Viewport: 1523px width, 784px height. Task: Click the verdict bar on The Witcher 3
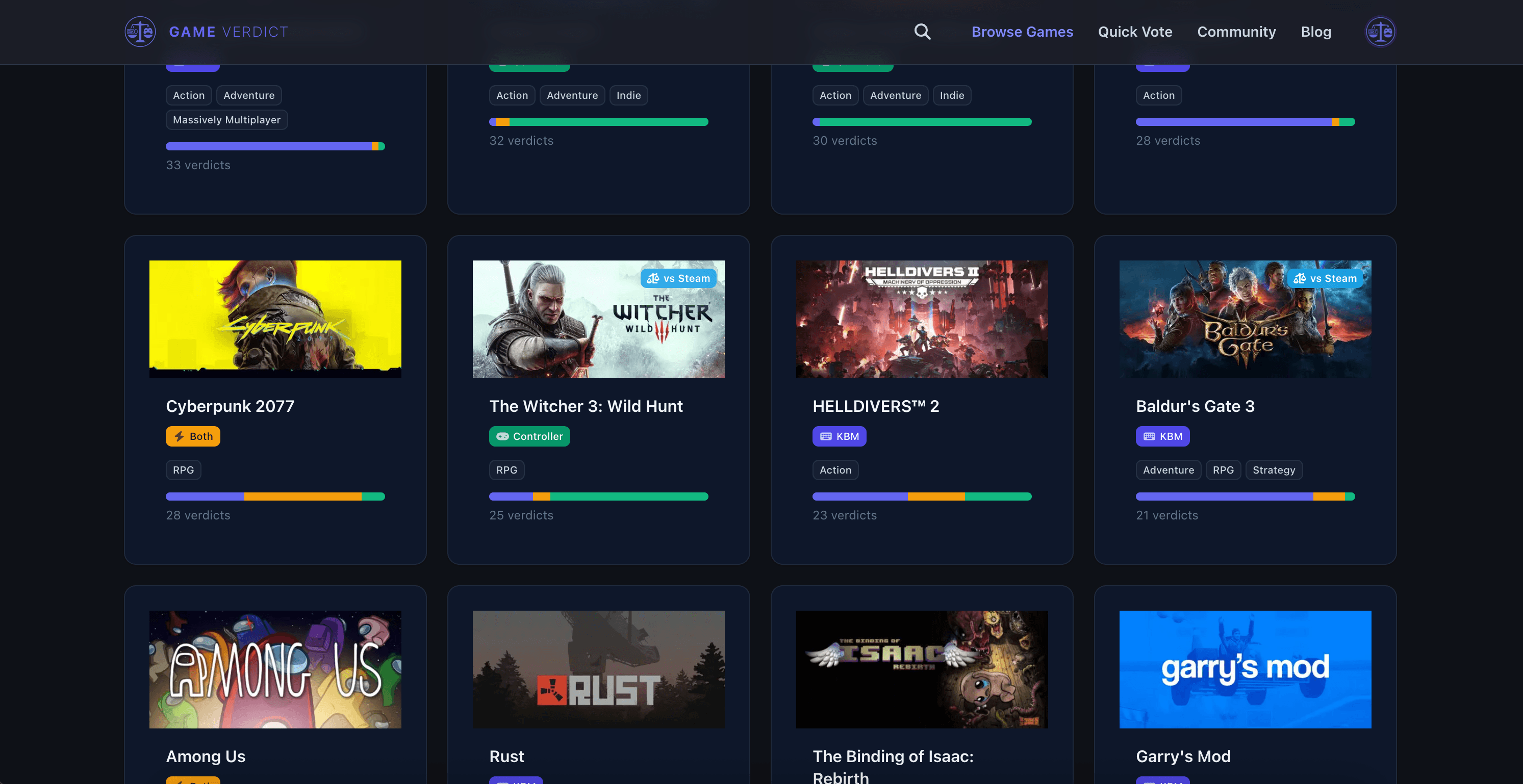[598, 496]
